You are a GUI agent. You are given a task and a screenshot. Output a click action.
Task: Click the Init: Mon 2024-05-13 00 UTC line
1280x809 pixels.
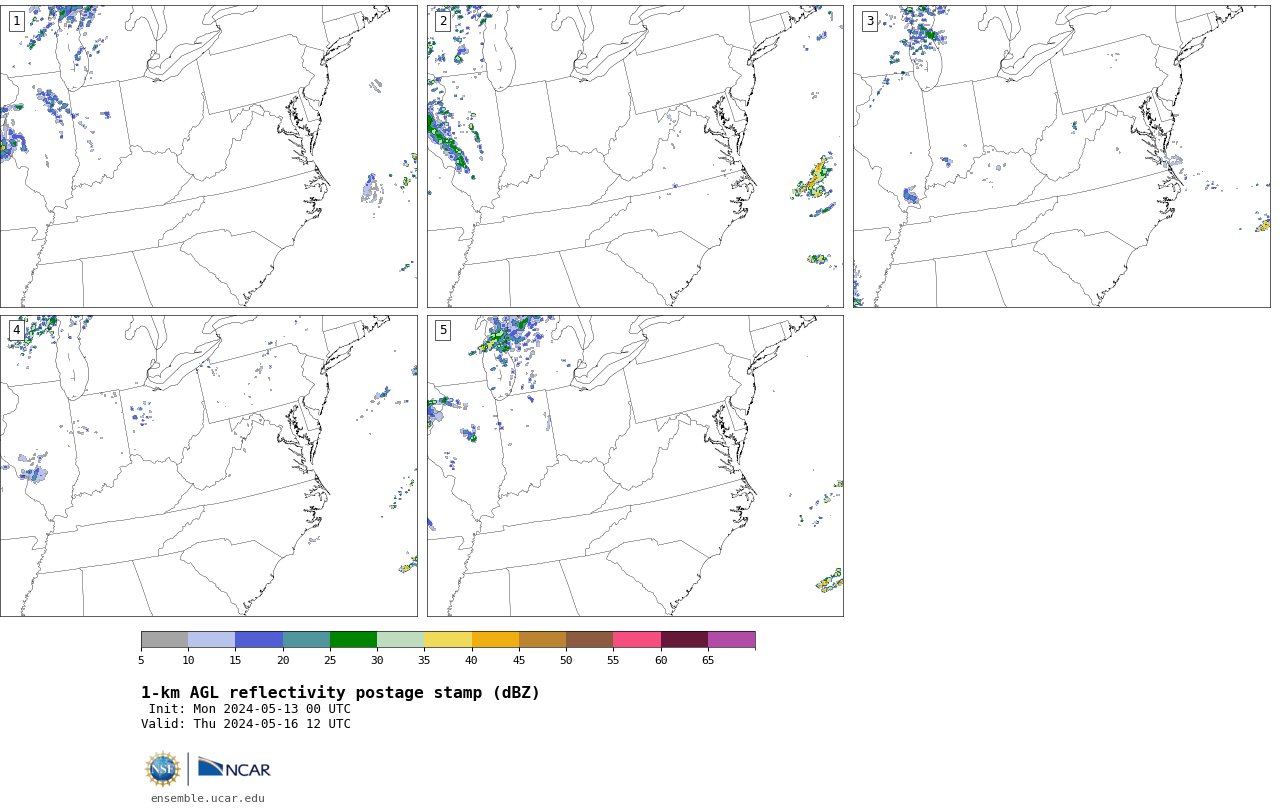pos(250,709)
